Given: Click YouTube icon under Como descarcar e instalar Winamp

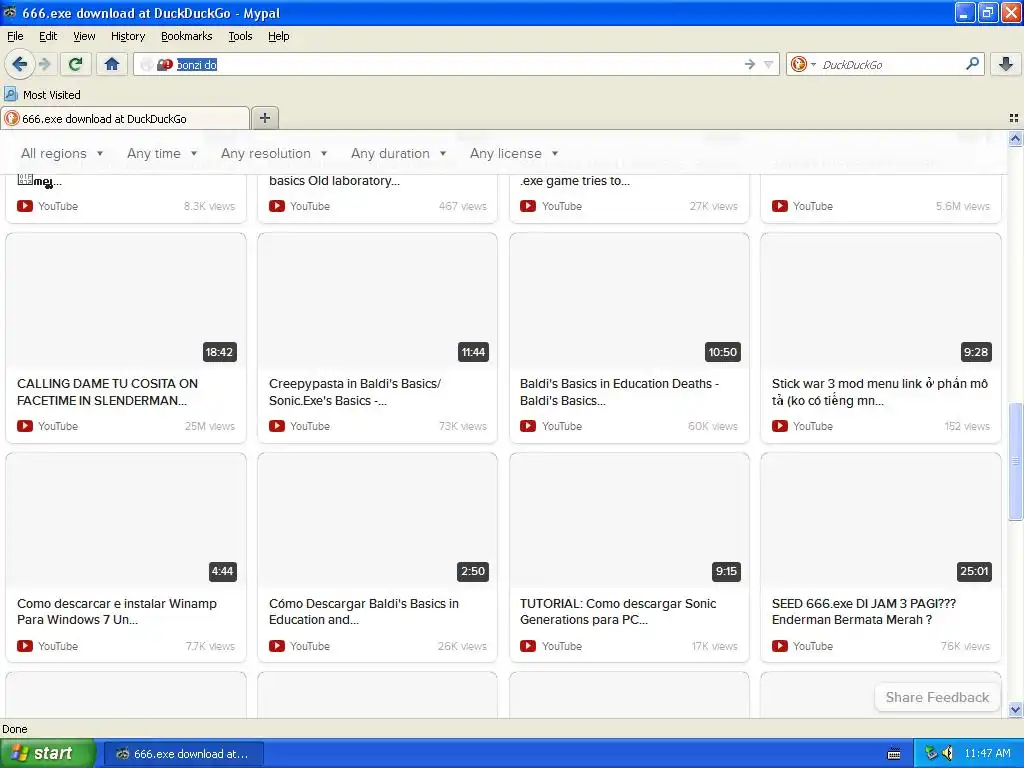Looking at the screenshot, I should pyautogui.click(x=25, y=646).
